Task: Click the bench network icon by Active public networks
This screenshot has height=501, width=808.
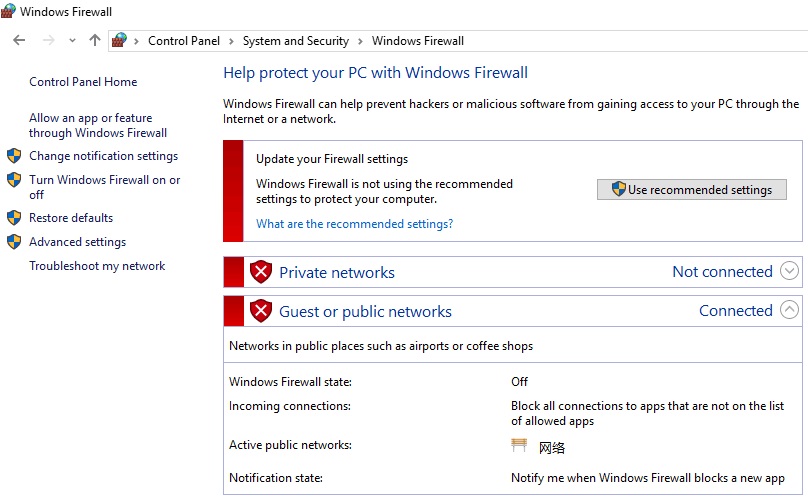Action: point(519,445)
